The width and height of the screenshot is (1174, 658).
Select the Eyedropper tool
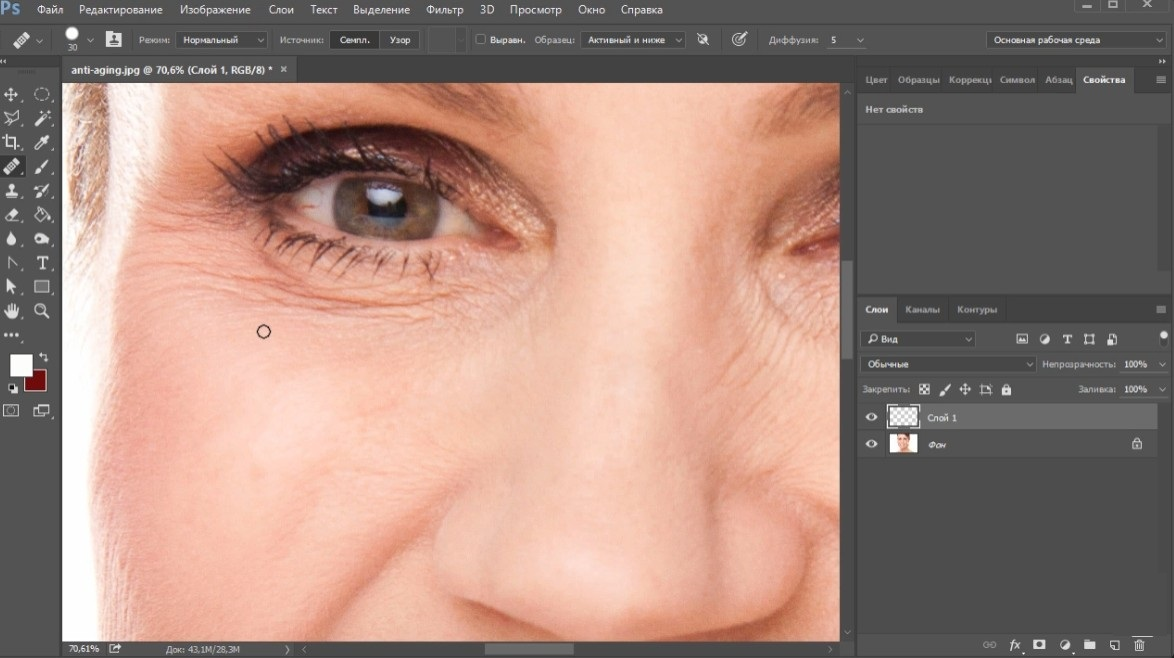(42, 141)
